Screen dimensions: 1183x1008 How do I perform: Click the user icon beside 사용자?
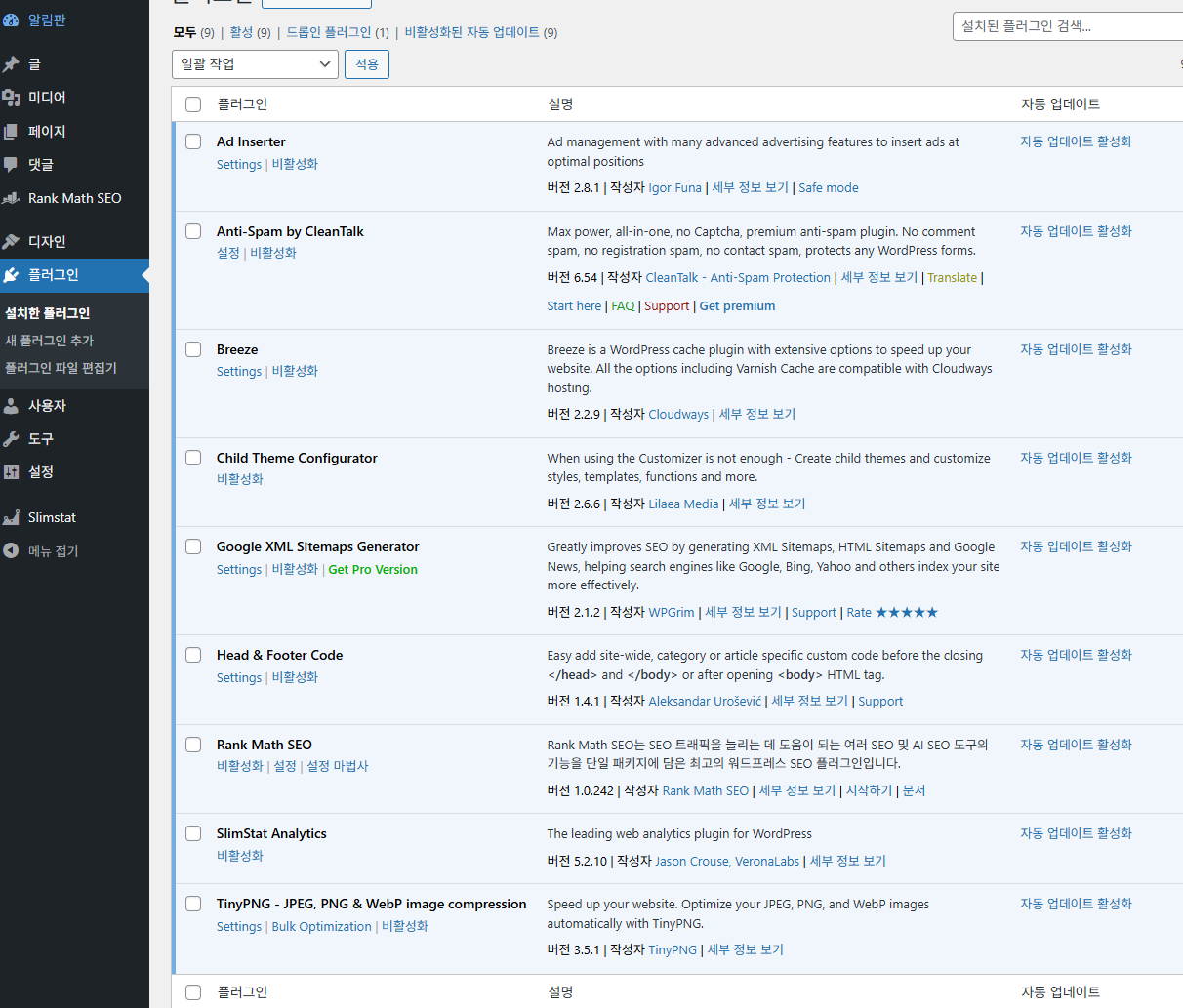pos(11,406)
